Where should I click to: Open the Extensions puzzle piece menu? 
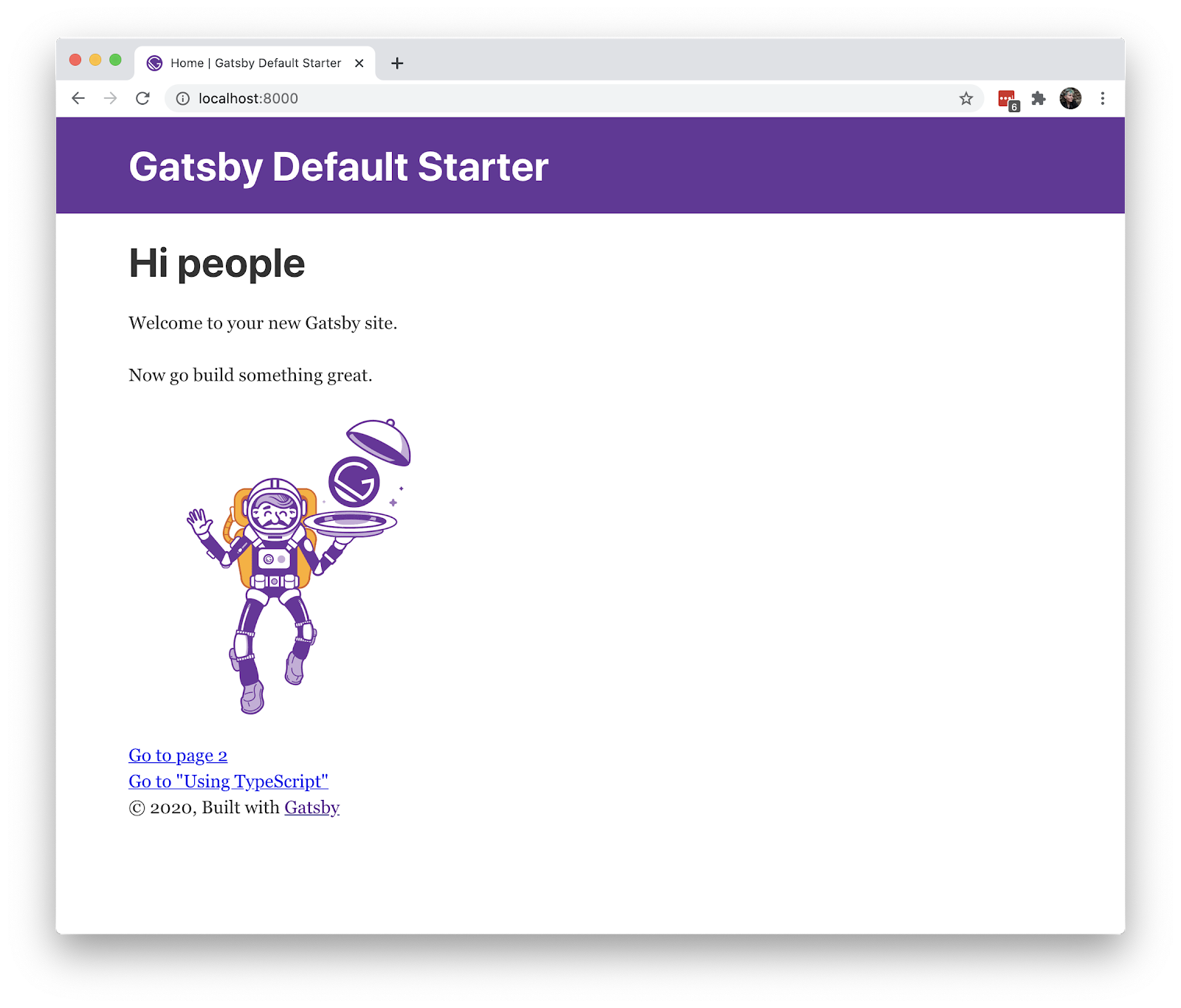pyautogui.click(x=1039, y=98)
